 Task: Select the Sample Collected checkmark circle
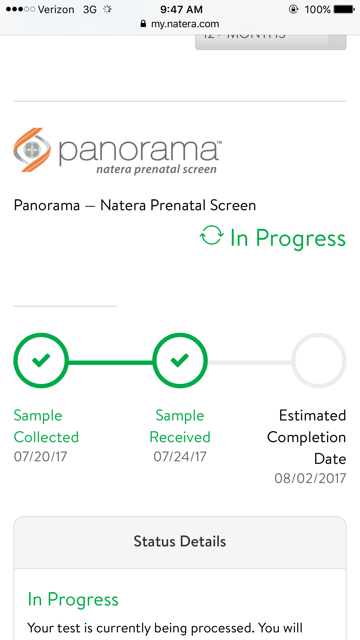[x=41, y=360]
